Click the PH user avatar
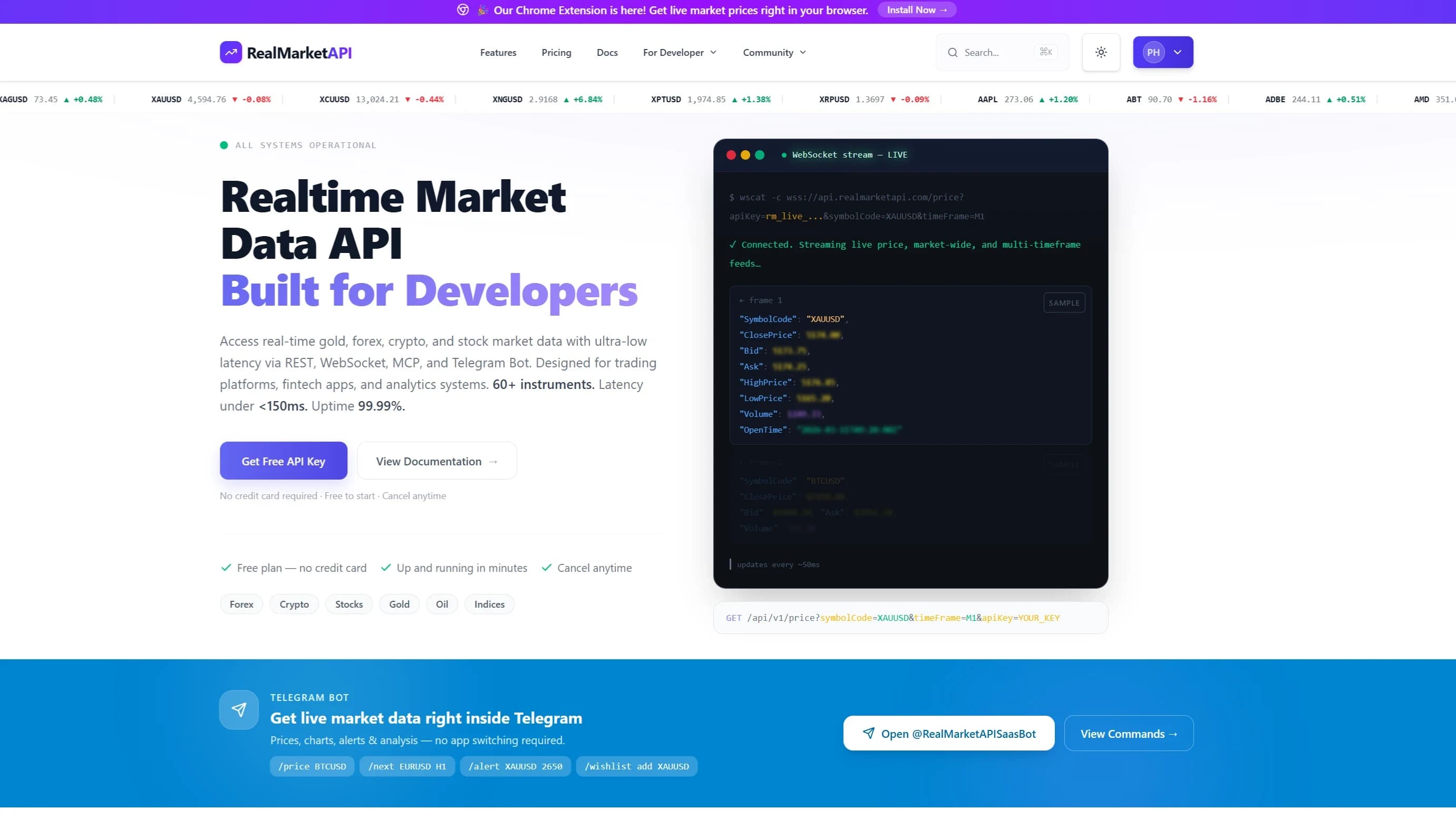 coord(1153,52)
